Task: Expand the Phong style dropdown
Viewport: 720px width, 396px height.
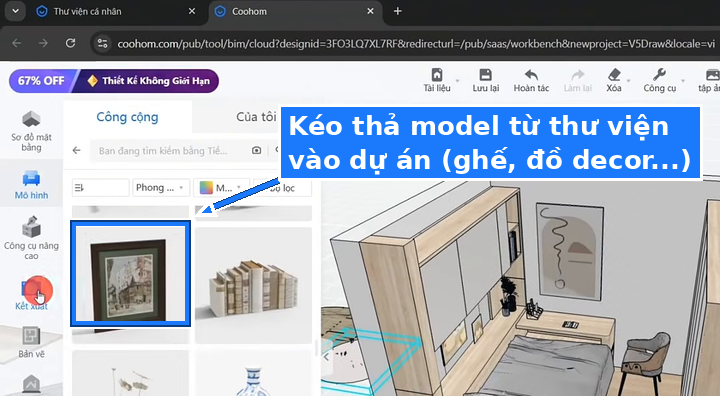Action: 161,187
